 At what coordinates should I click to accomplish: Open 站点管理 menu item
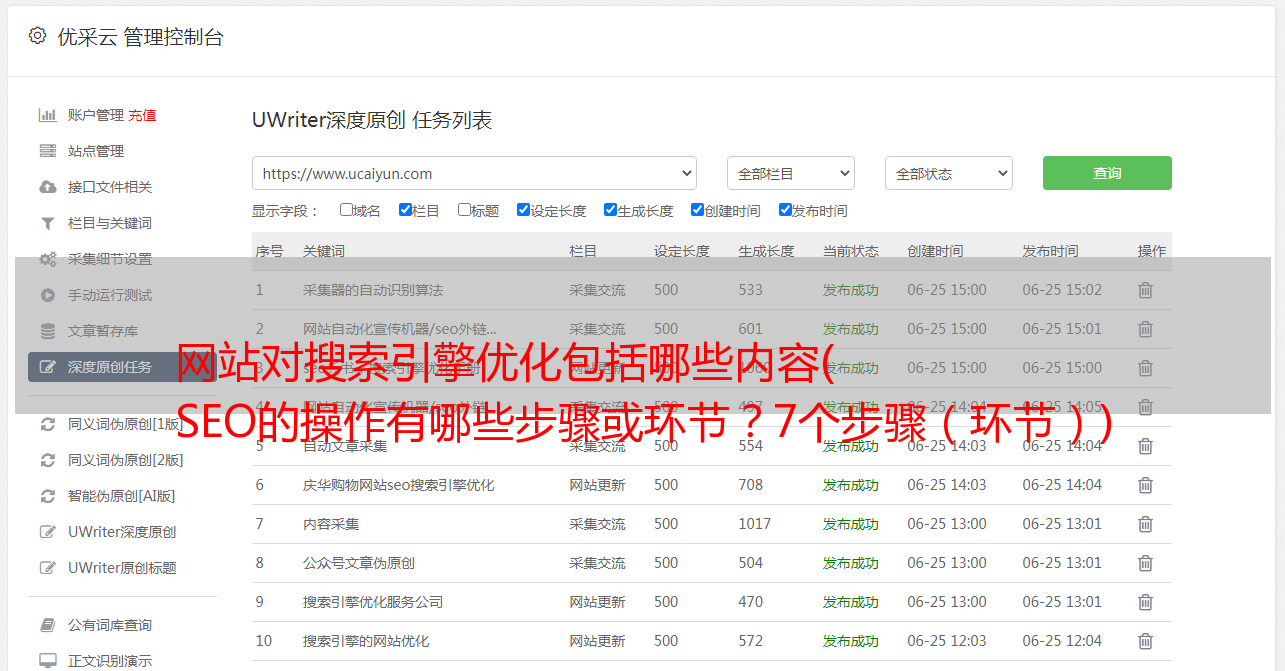[x=96, y=151]
